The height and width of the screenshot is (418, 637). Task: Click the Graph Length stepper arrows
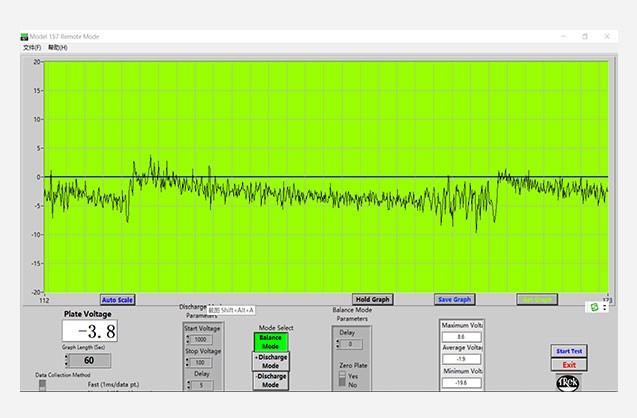(66, 360)
